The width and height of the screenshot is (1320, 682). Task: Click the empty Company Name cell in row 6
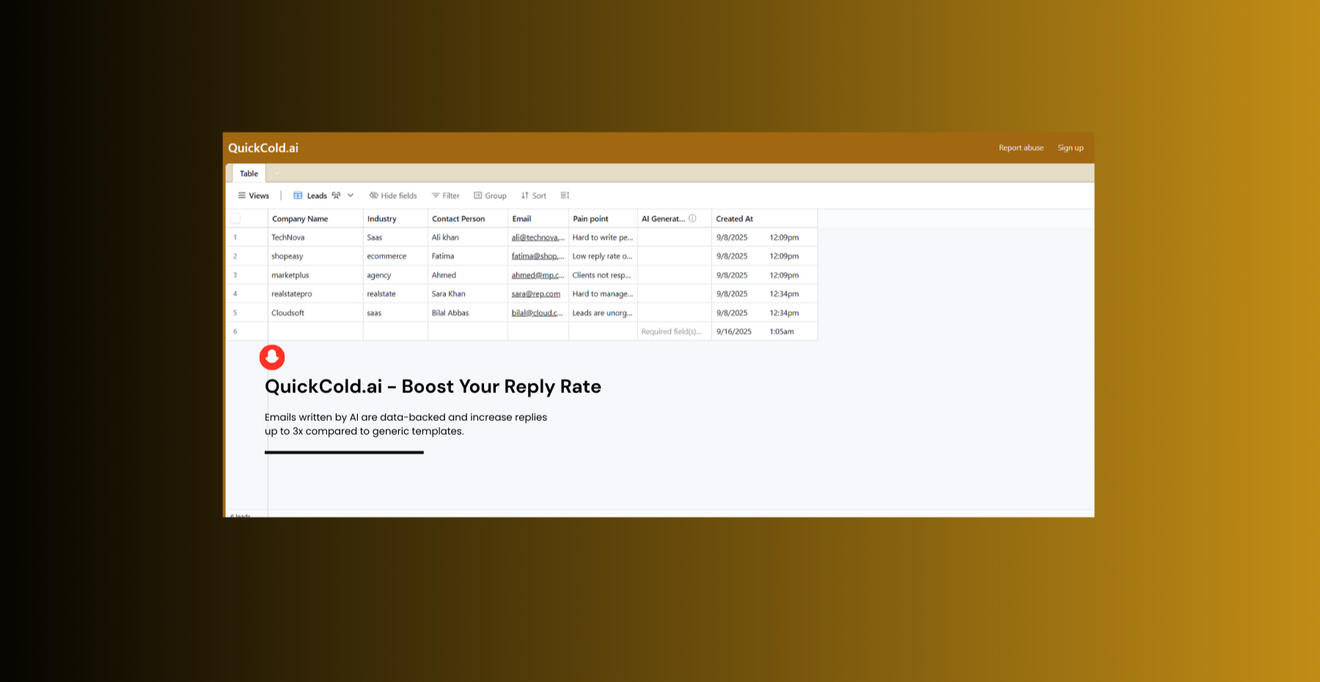[x=314, y=331]
